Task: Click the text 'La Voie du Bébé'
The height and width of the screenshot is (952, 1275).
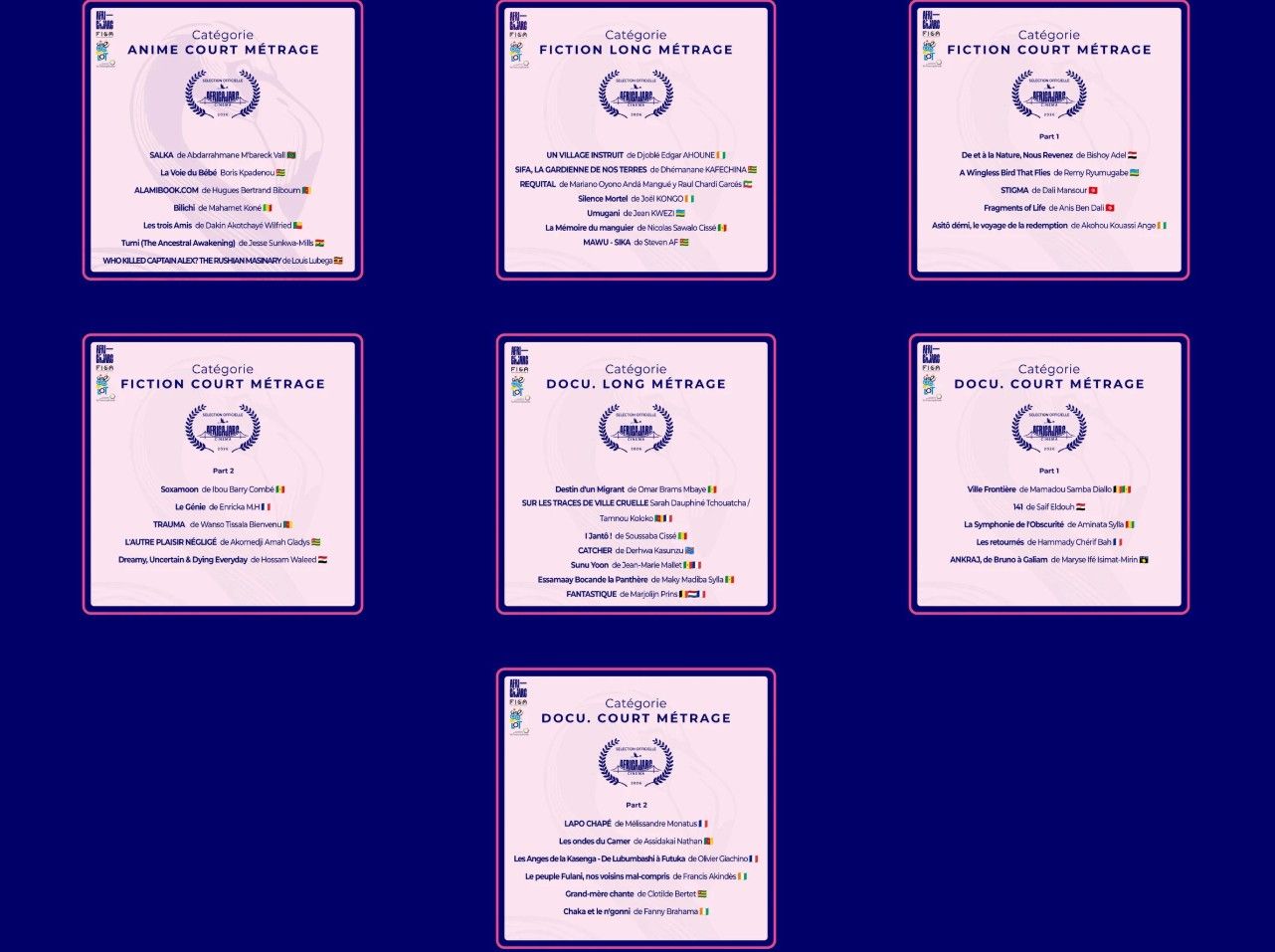Action: pyautogui.click(x=189, y=173)
